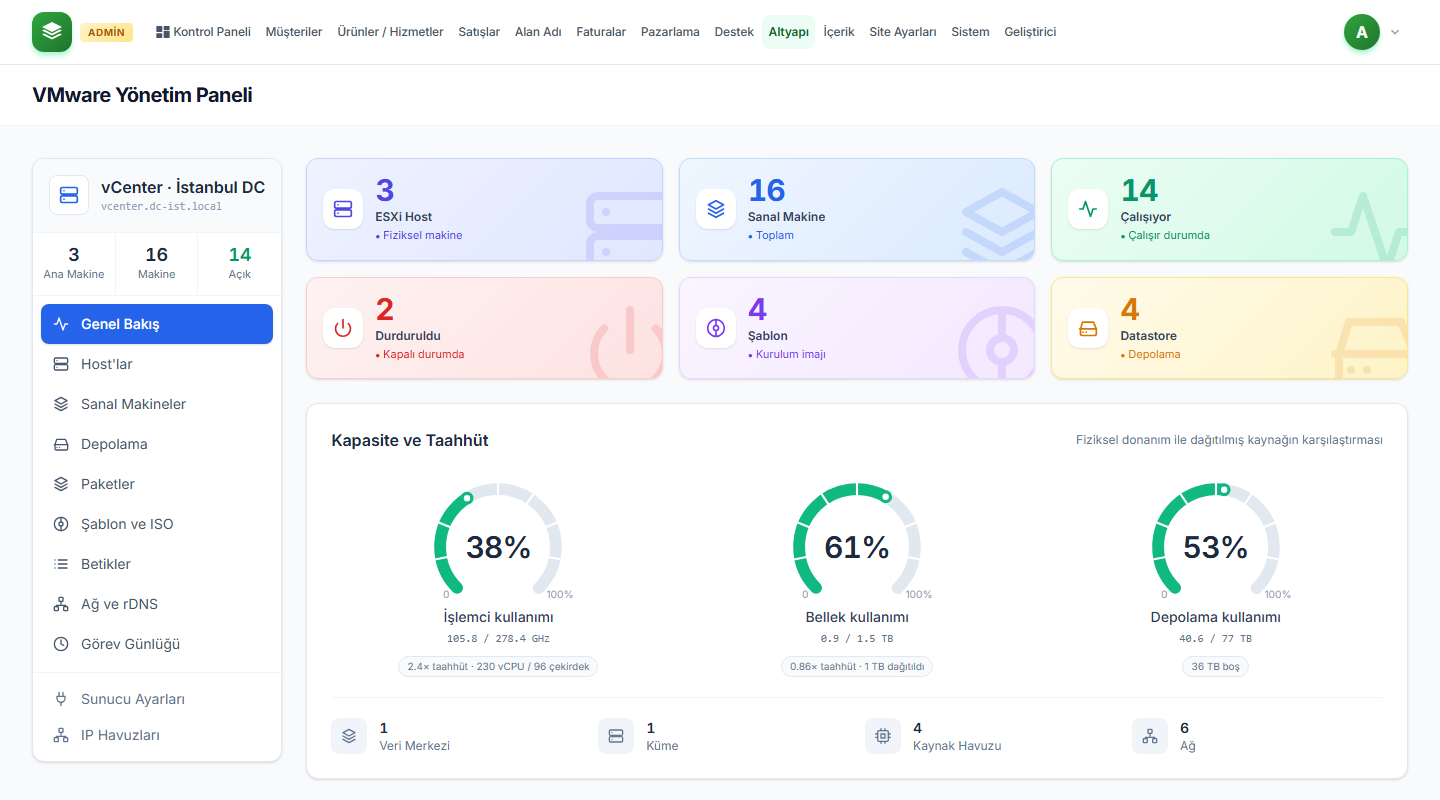Click the Şablon ve ISO disc icon

(x=61, y=524)
